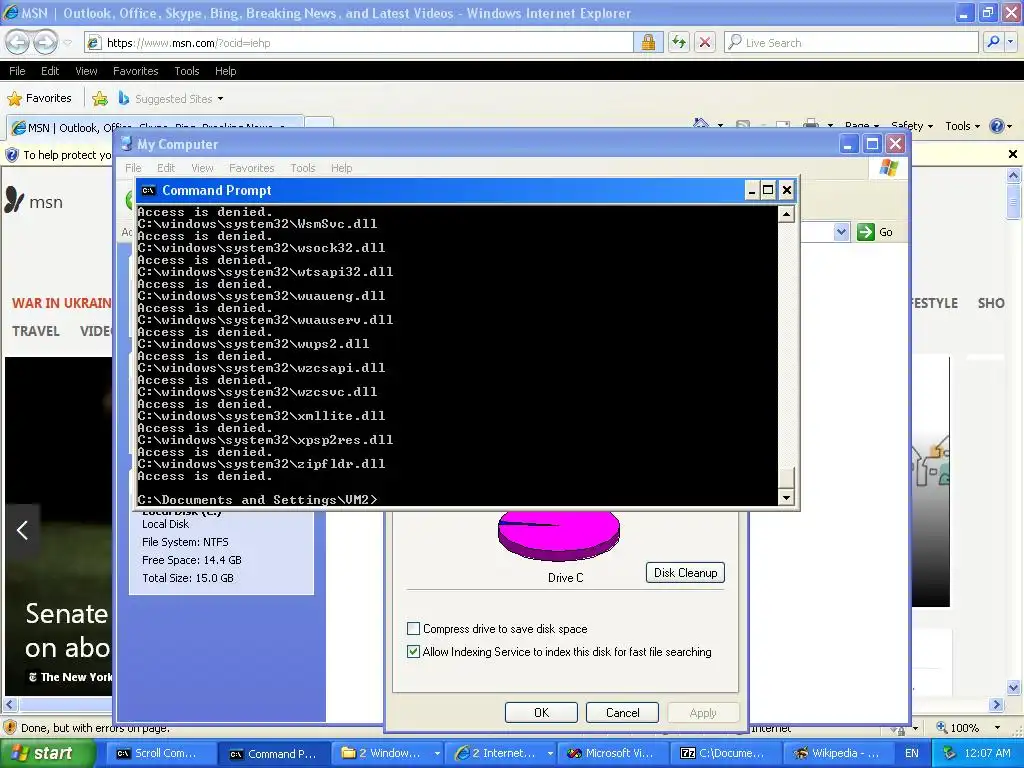This screenshot has height=768, width=1024.
Task: Close the information bar with the X
Action: [x=1013, y=154]
